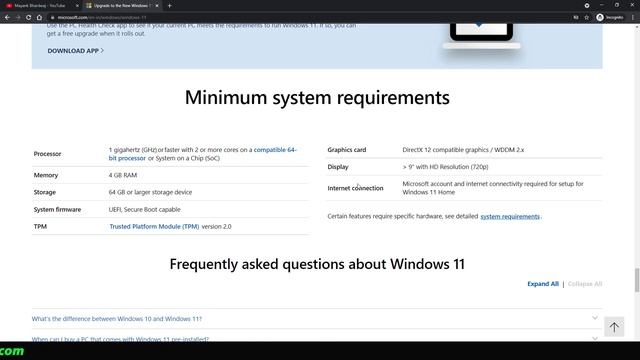Click the 'version 2.0' text in TPM row
This screenshot has width=640, height=360.
point(216,227)
